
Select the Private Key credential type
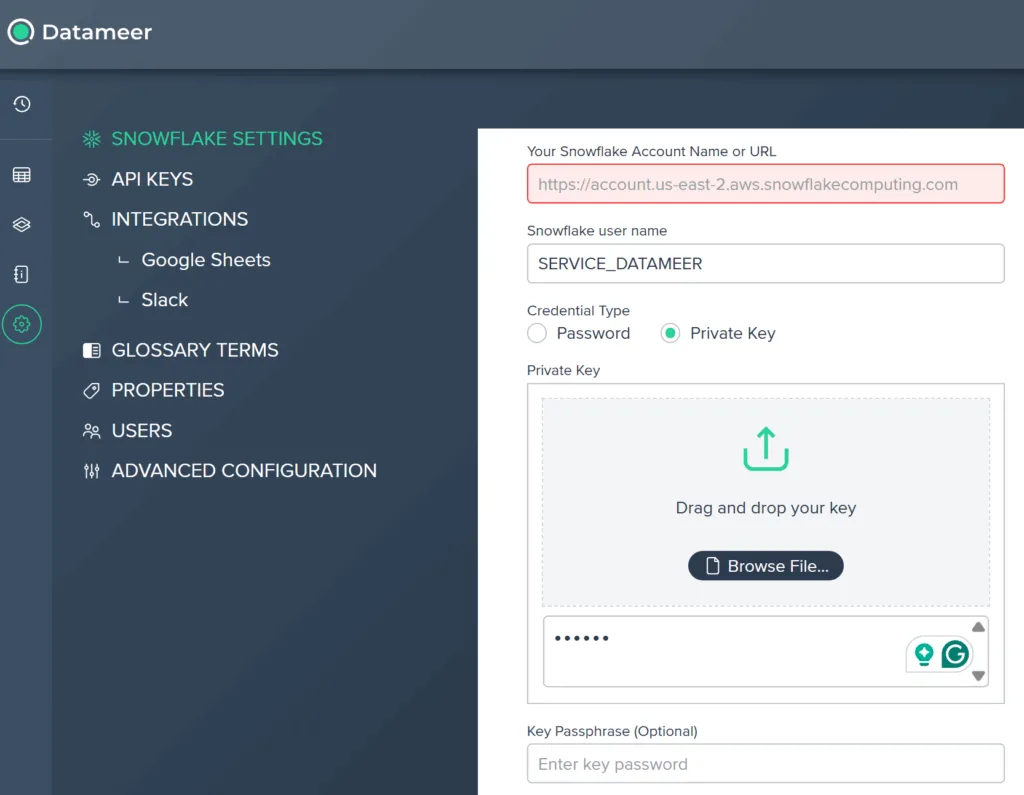tap(670, 333)
